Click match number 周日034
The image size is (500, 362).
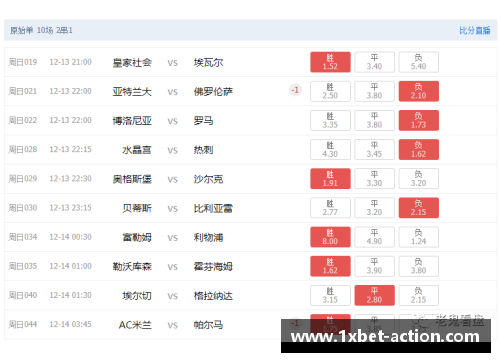pos(23,237)
